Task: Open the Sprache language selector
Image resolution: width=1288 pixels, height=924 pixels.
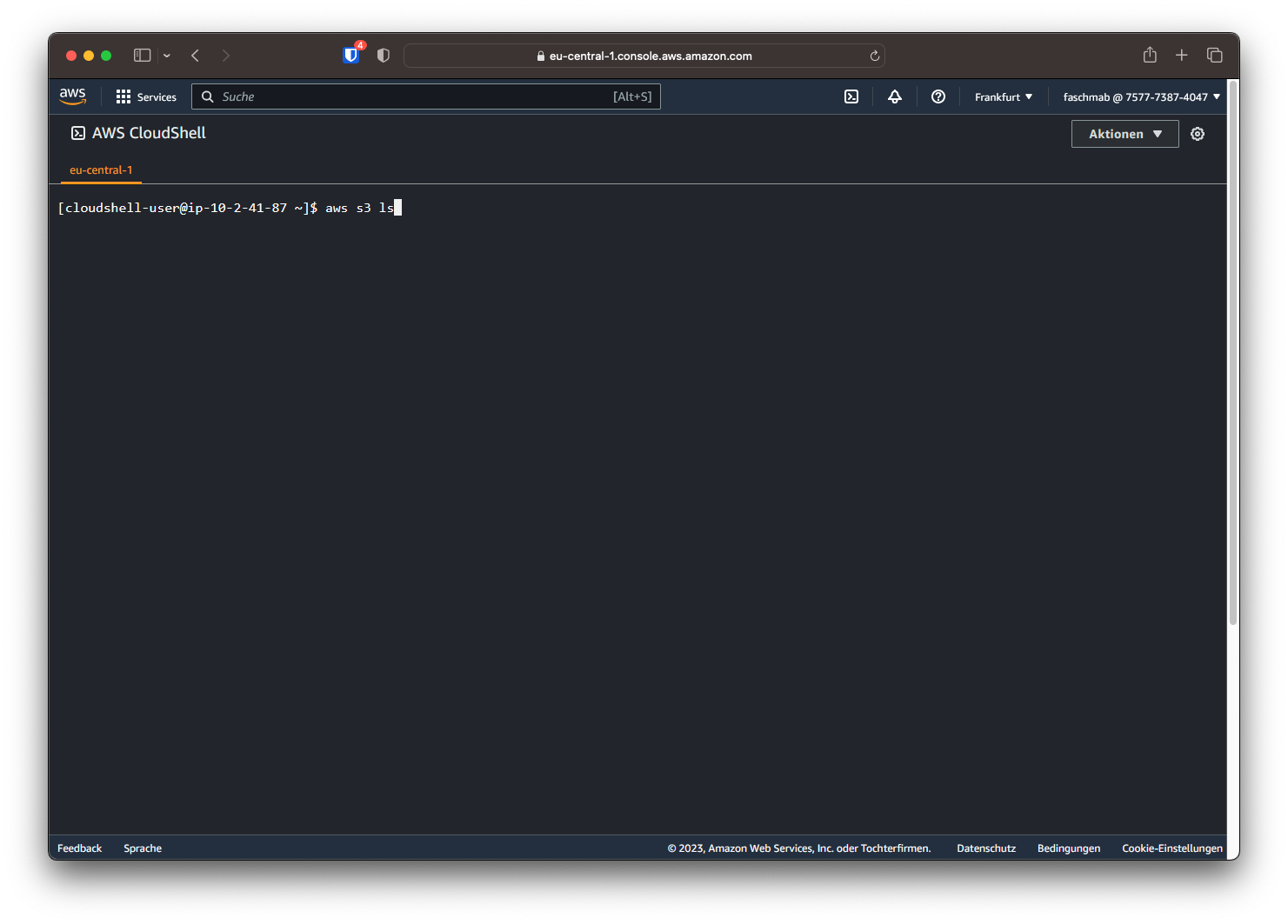Action: coord(143,848)
